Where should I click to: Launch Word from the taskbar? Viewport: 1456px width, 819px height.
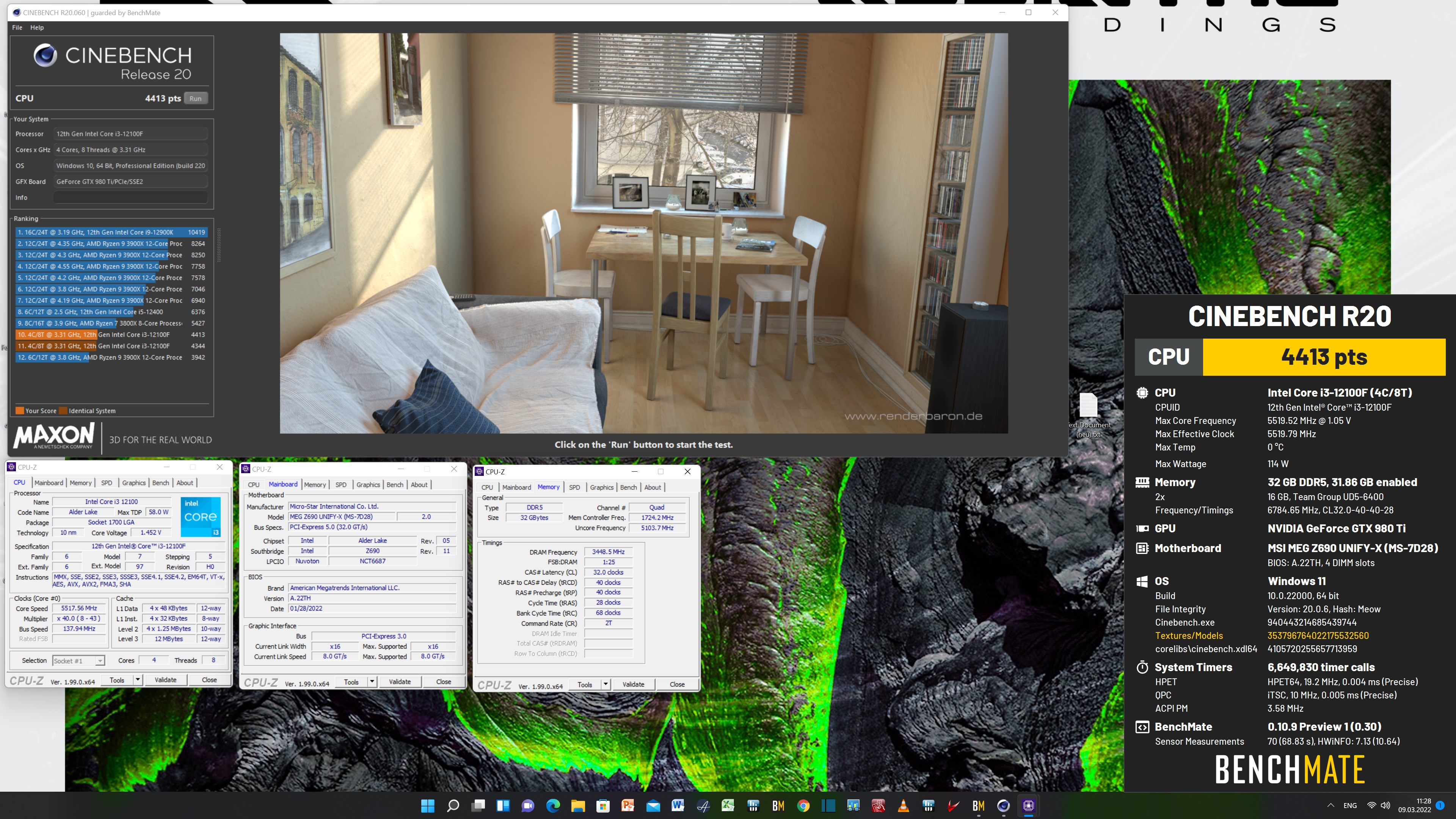point(678,805)
